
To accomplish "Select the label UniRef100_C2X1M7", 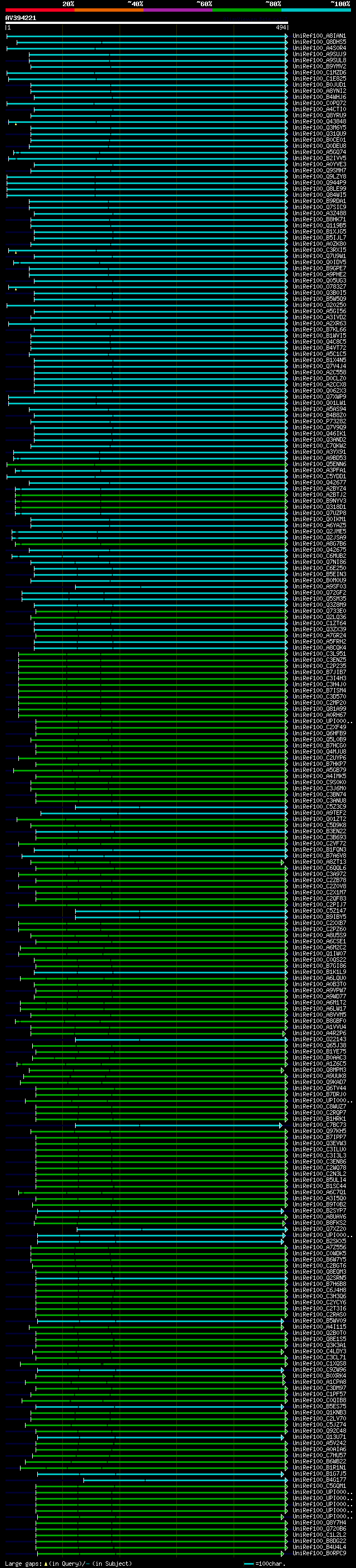I will click(x=319, y=892).
